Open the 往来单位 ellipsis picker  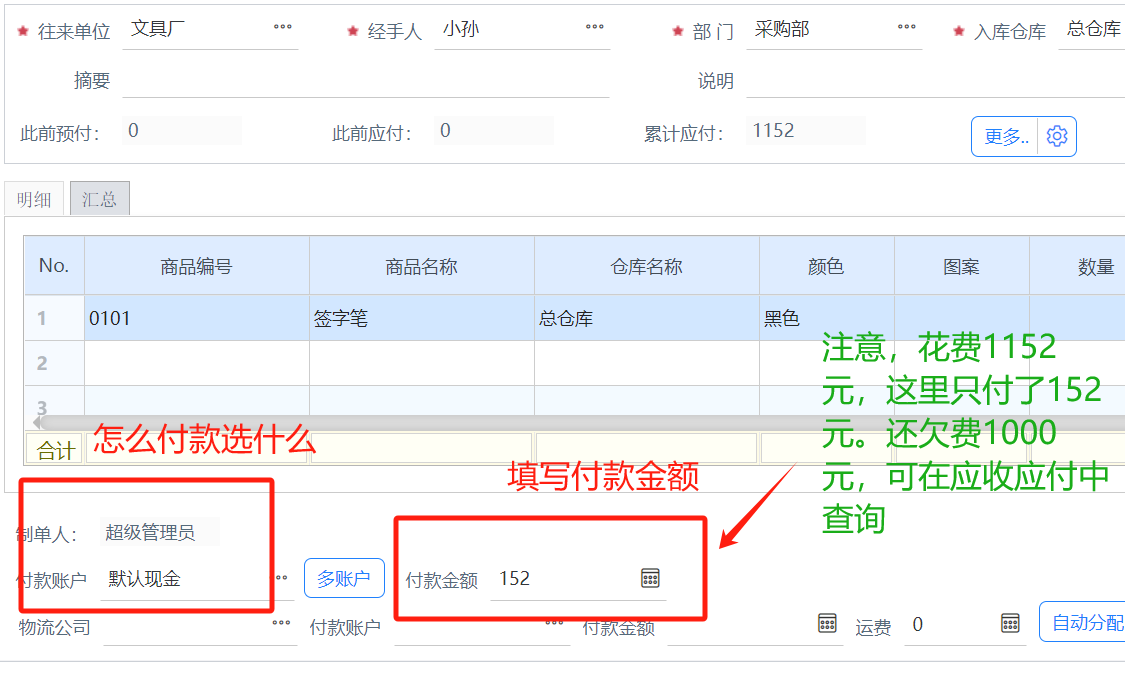pyautogui.click(x=283, y=28)
